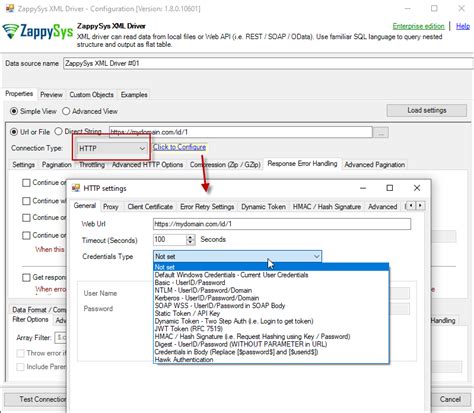
Task: Choose Basic - UserID/Password credentials
Action: coord(271,283)
